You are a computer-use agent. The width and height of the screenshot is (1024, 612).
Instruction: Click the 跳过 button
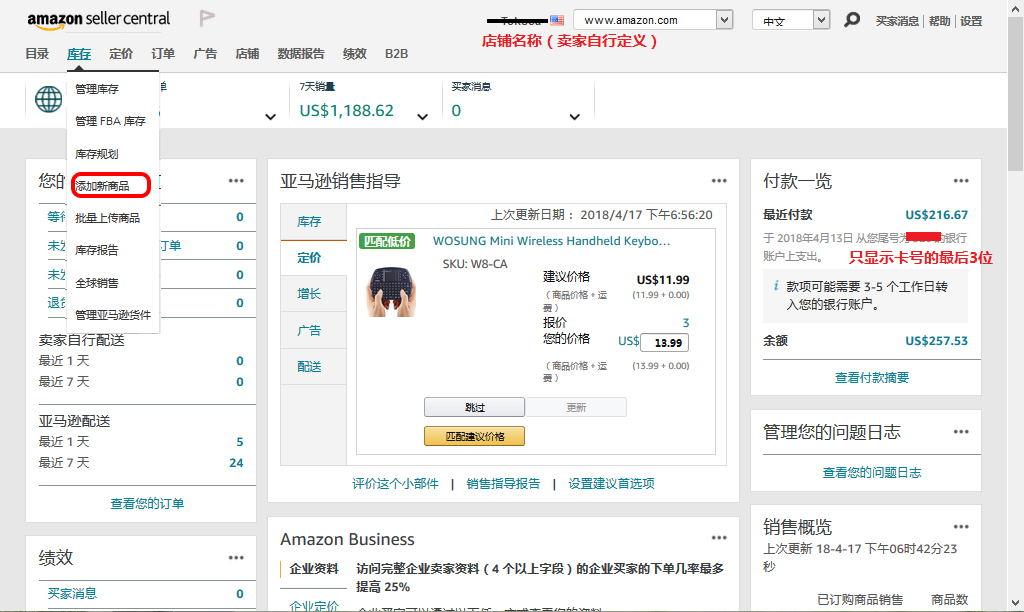pos(475,407)
